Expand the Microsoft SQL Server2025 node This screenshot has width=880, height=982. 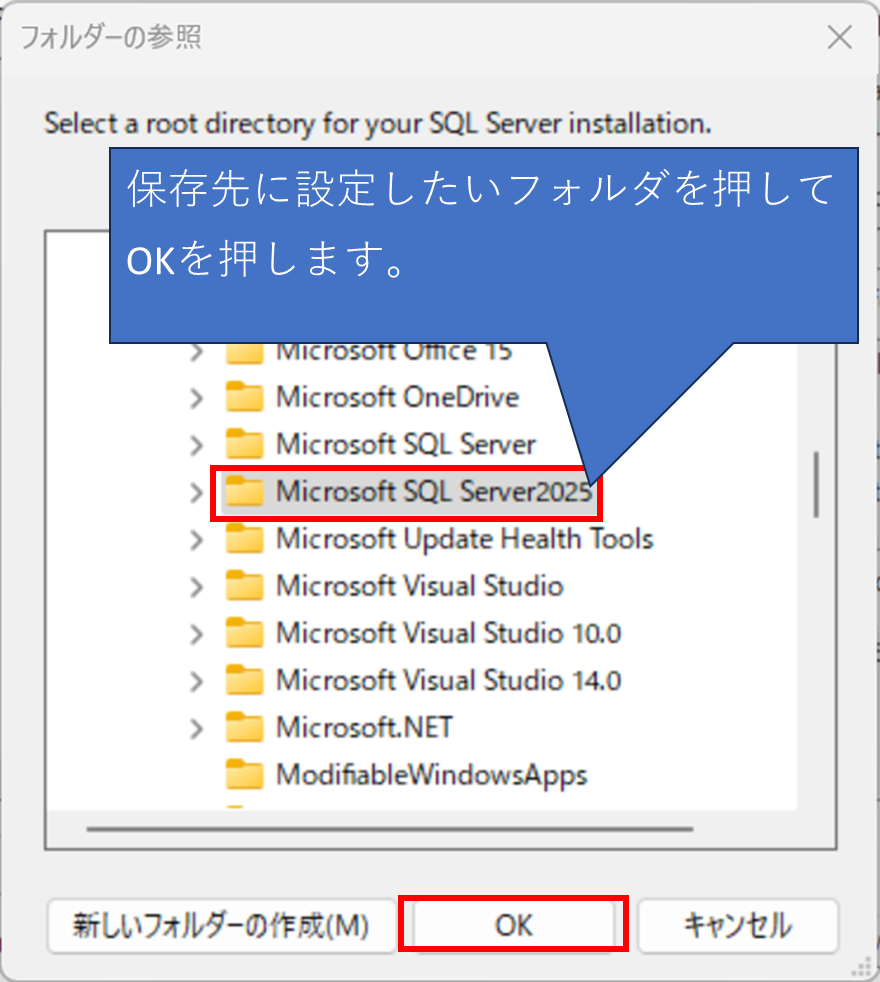[x=197, y=493]
